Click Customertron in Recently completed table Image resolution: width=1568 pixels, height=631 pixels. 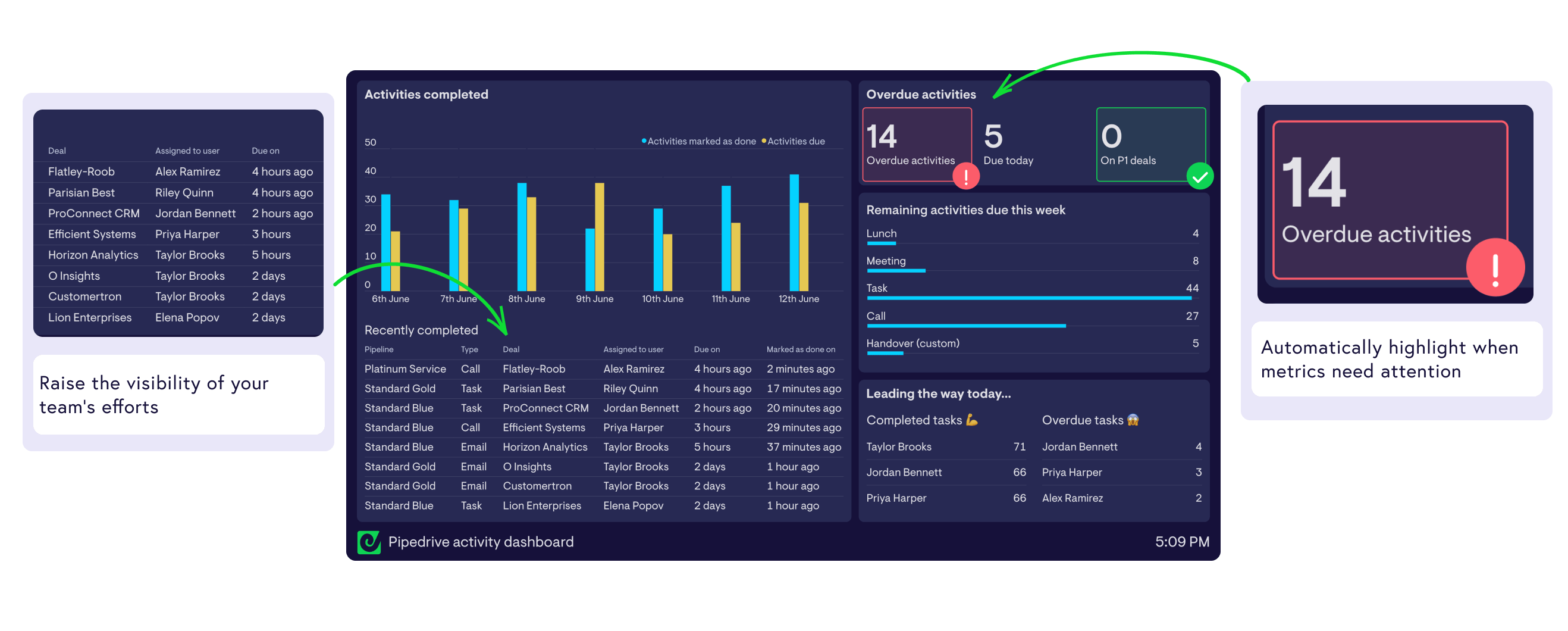(537, 487)
